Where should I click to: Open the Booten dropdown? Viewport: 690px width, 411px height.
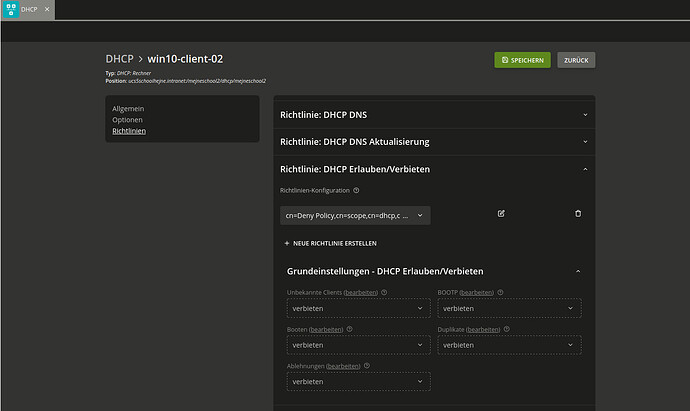[x=355, y=345]
